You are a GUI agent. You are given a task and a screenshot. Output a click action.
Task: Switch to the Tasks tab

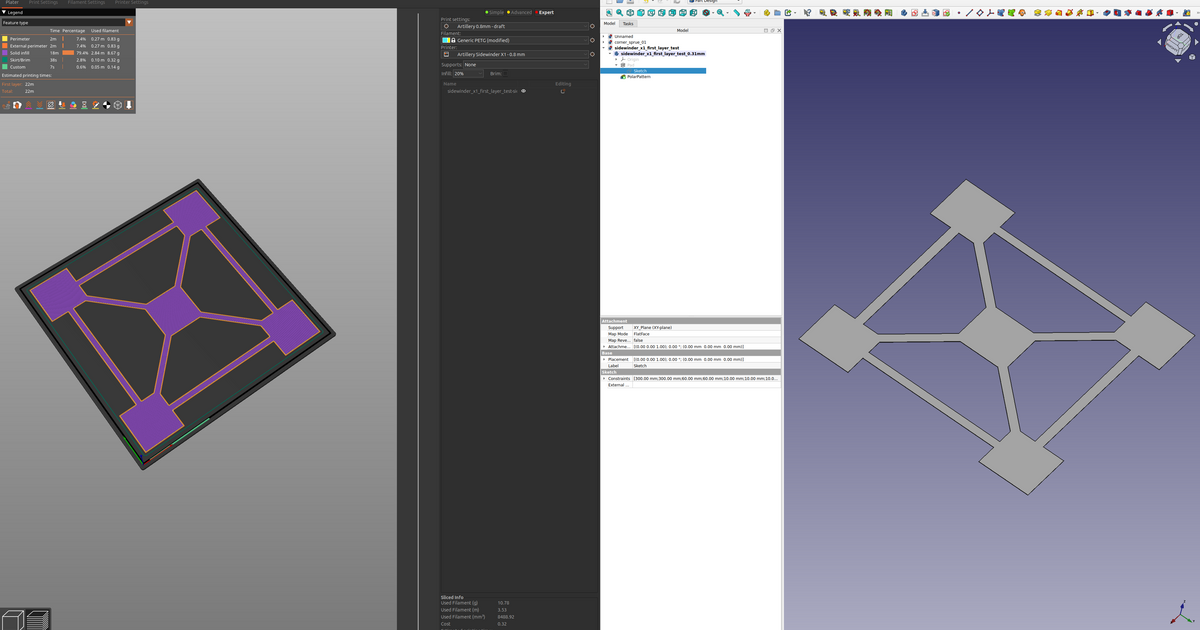(x=627, y=23)
